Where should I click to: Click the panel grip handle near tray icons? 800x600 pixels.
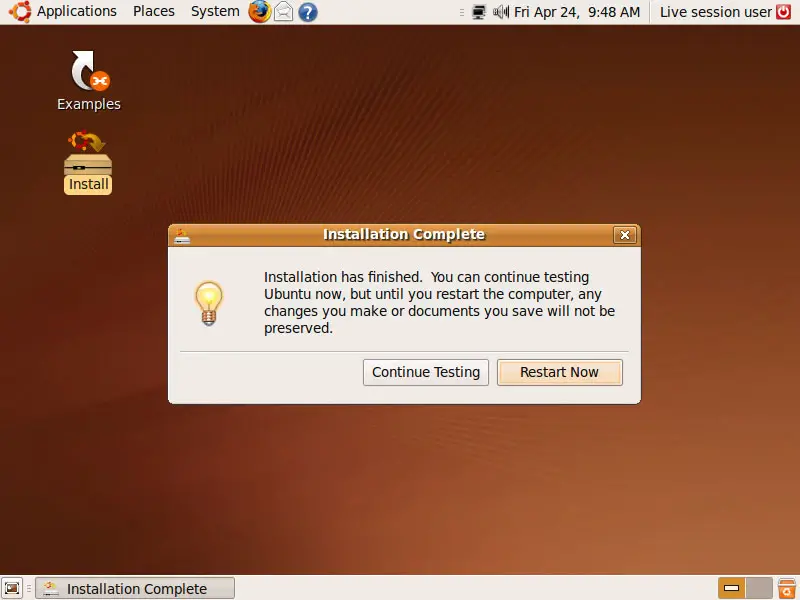pos(462,12)
